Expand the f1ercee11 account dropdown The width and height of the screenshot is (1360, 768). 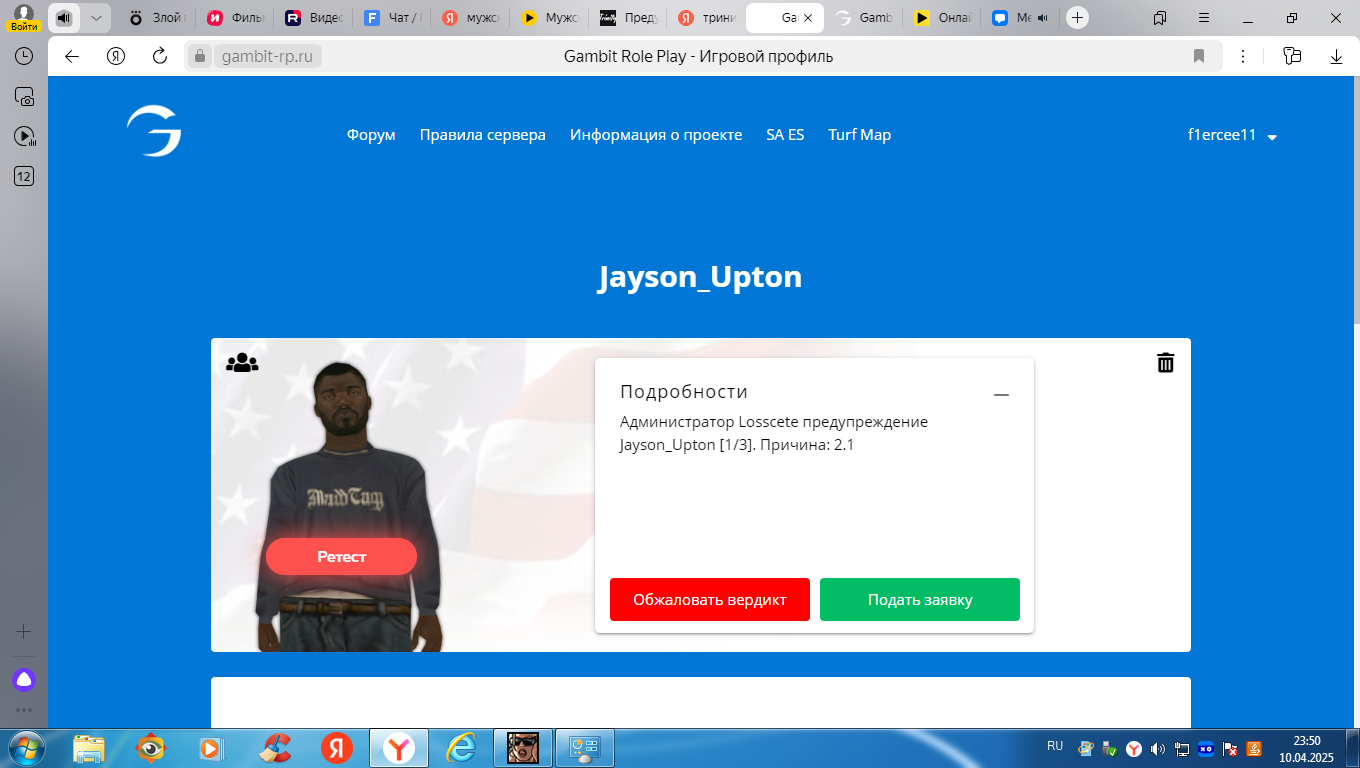[x=1232, y=135]
